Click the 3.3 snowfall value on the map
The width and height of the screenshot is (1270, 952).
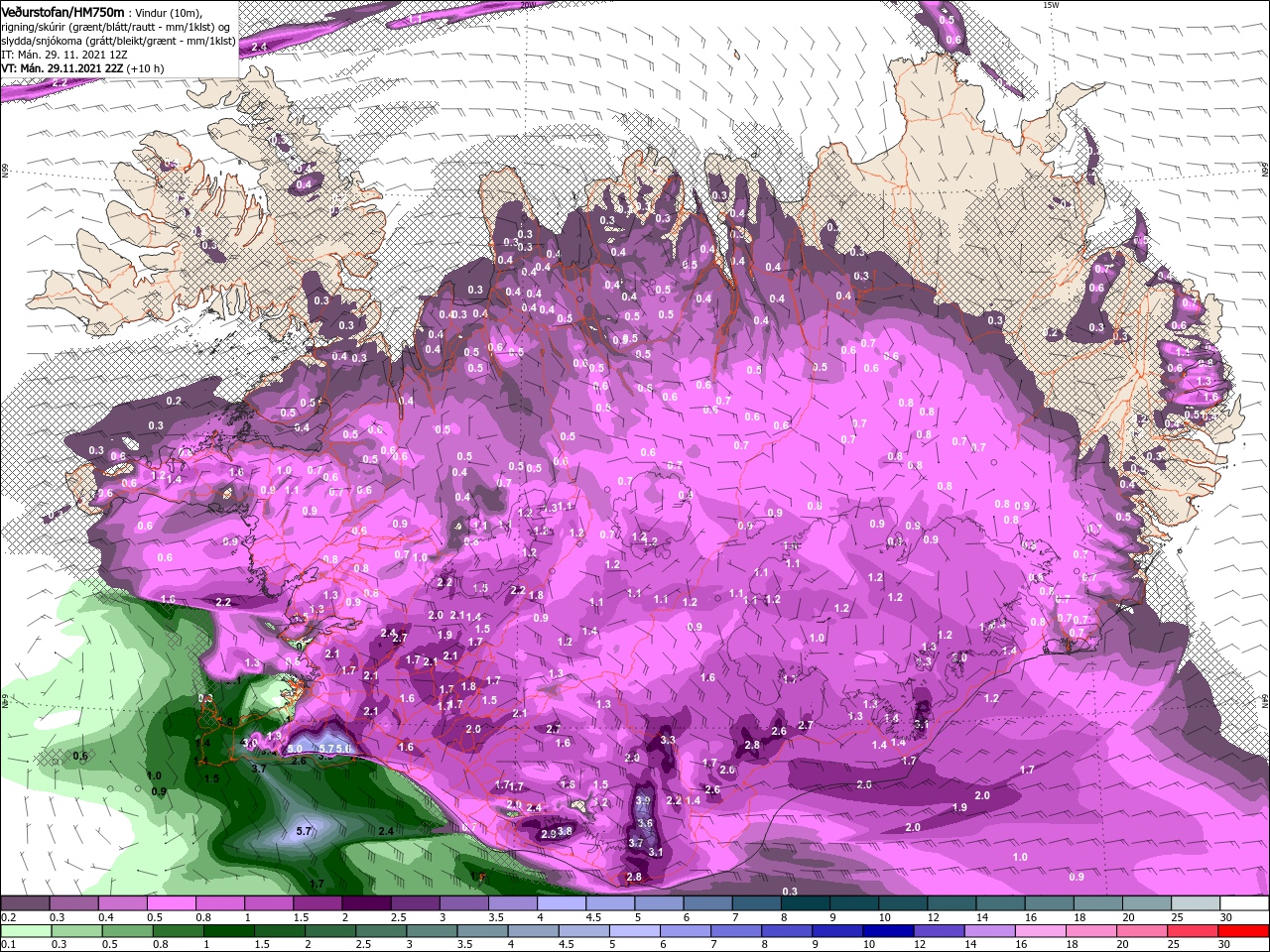coord(668,740)
